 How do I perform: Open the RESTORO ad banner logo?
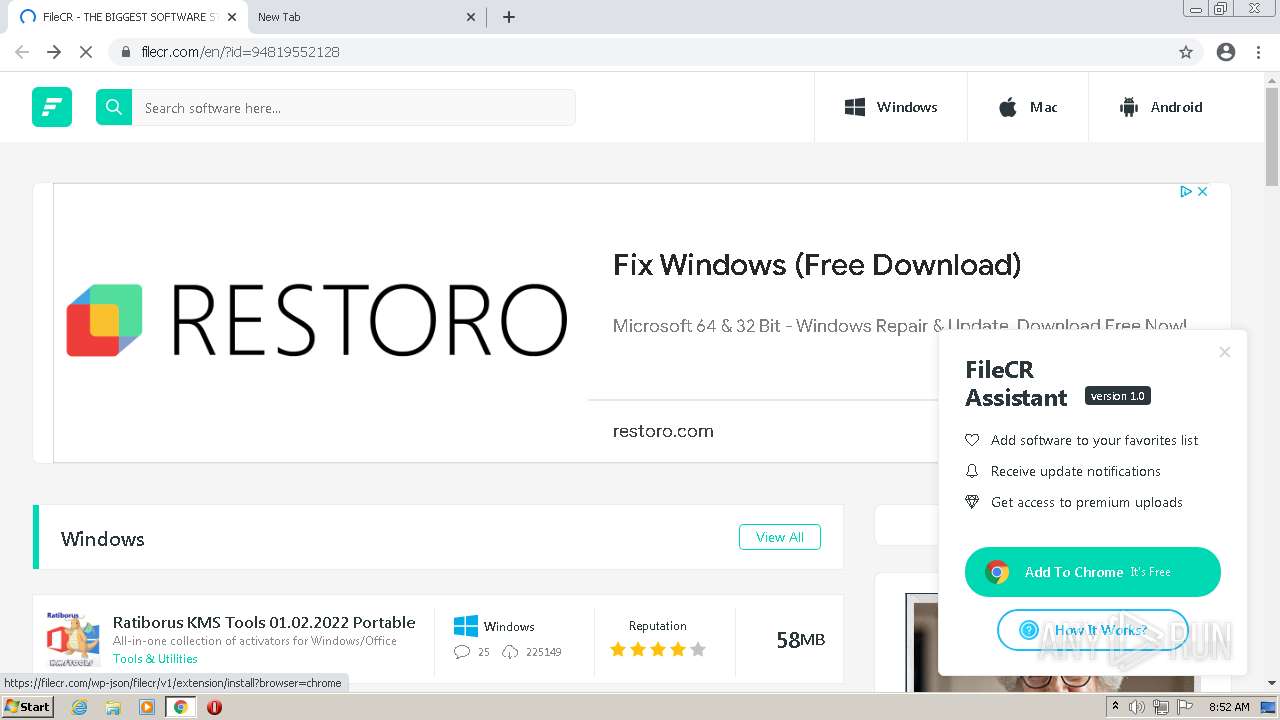(317, 320)
